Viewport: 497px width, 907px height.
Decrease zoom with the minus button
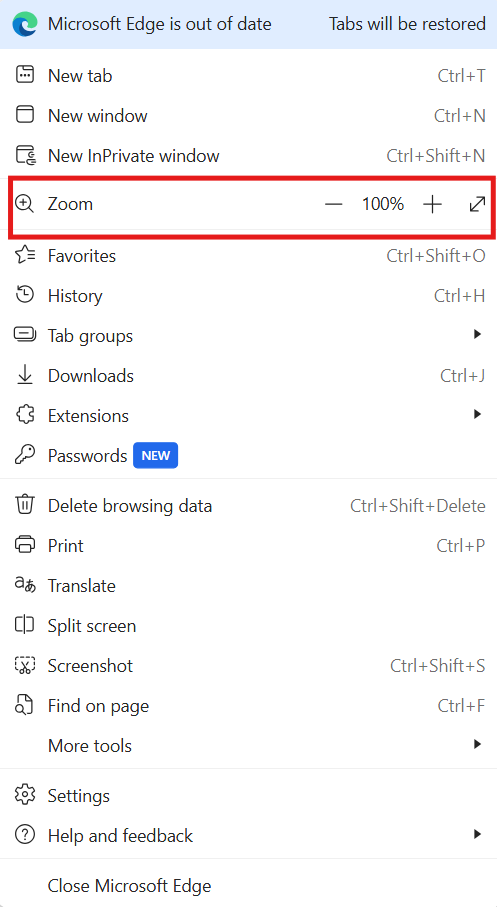tap(333, 204)
